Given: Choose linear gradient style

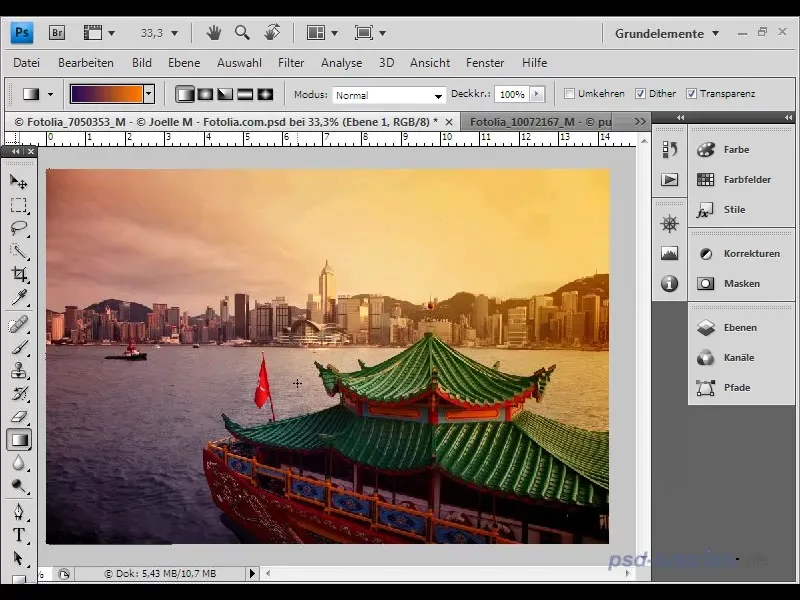Looking at the screenshot, I should [185, 94].
